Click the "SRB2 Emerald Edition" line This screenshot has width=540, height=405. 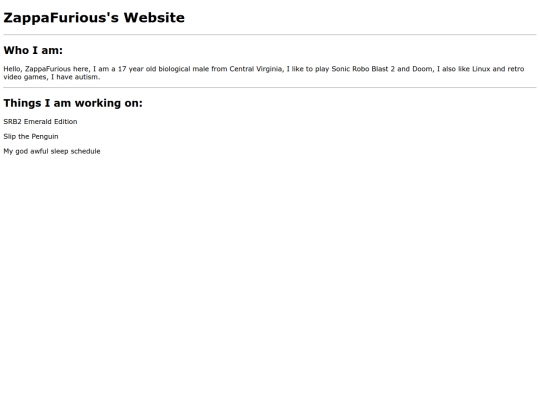coord(40,122)
